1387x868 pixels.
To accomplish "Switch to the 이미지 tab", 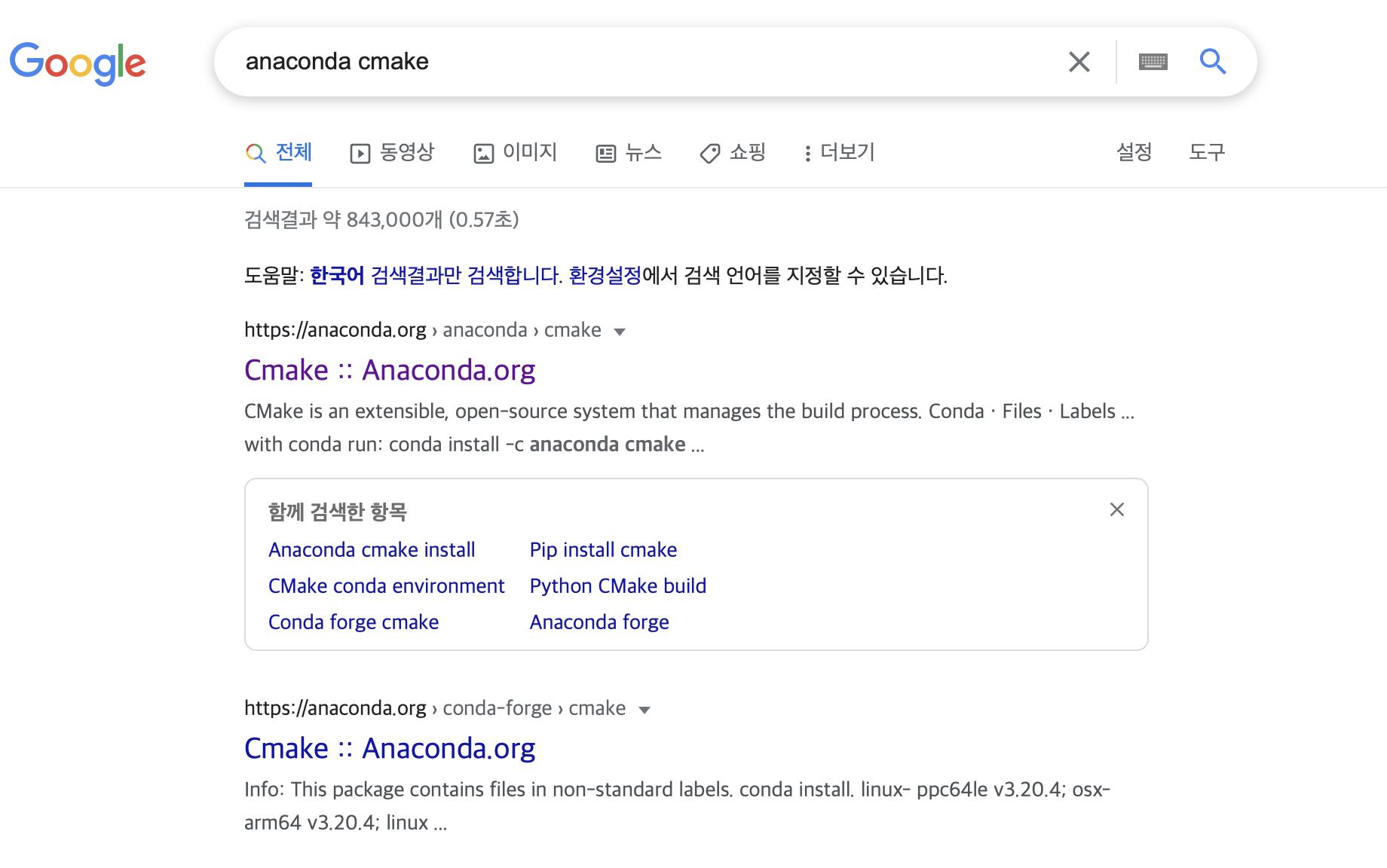I will [x=516, y=152].
